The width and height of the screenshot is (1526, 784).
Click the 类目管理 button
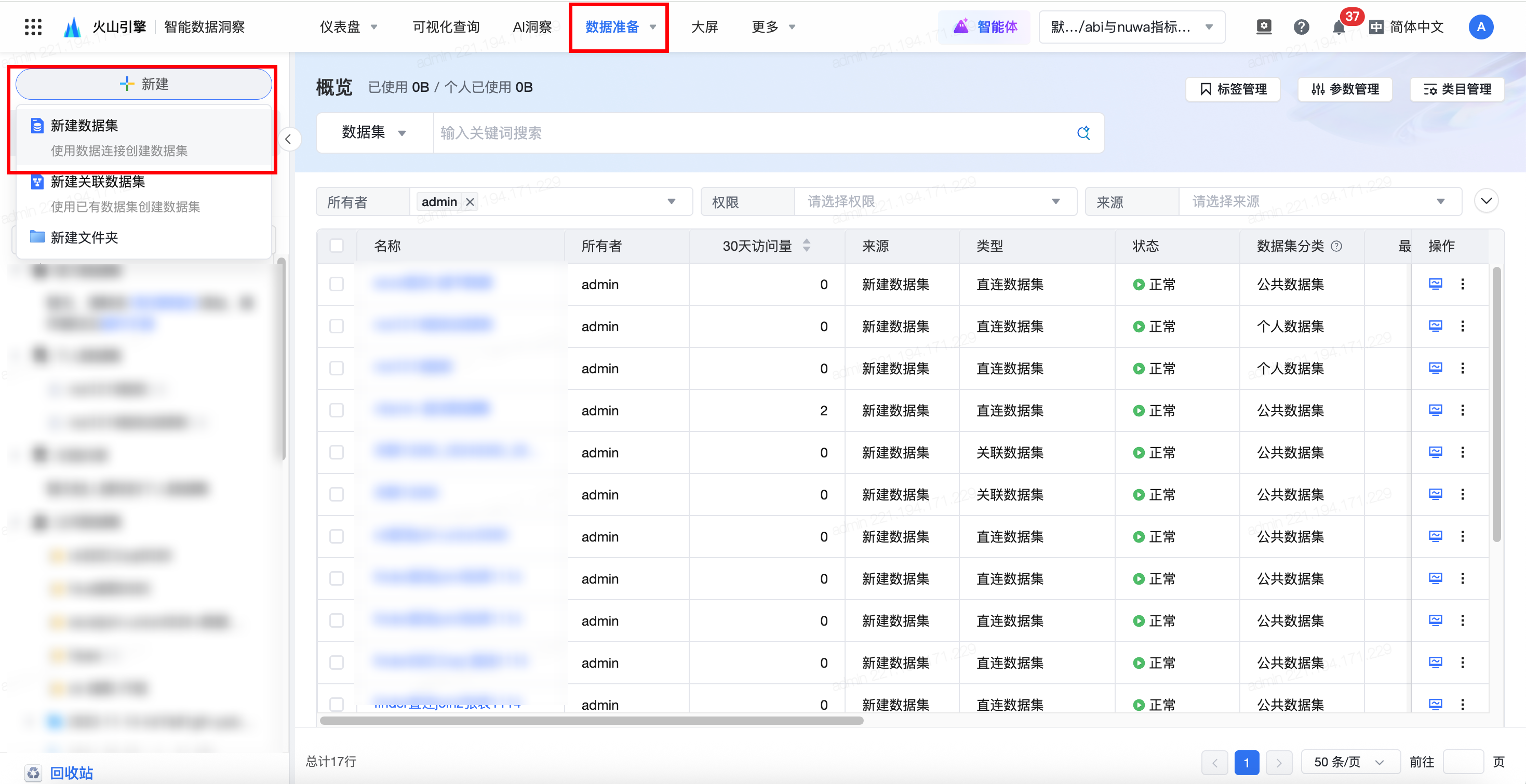[1457, 89]
